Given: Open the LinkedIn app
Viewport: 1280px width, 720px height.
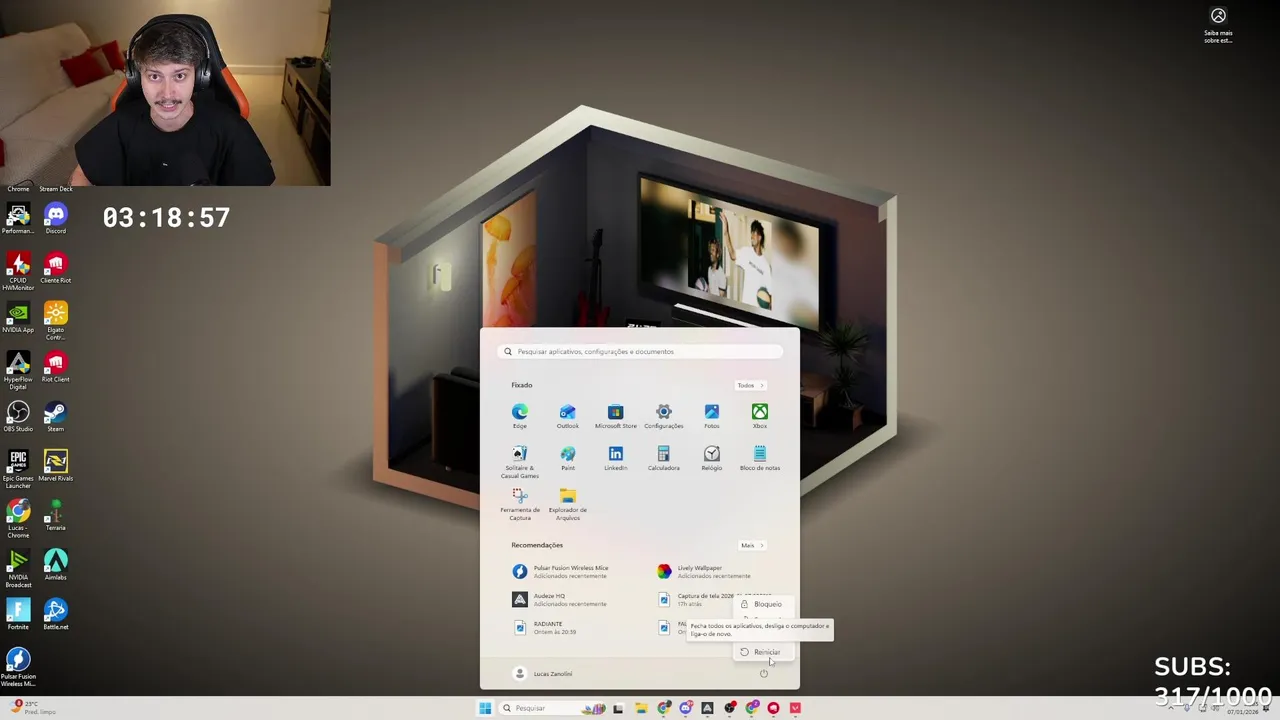Looking at the screenshot, I should (x=616, y=458).
